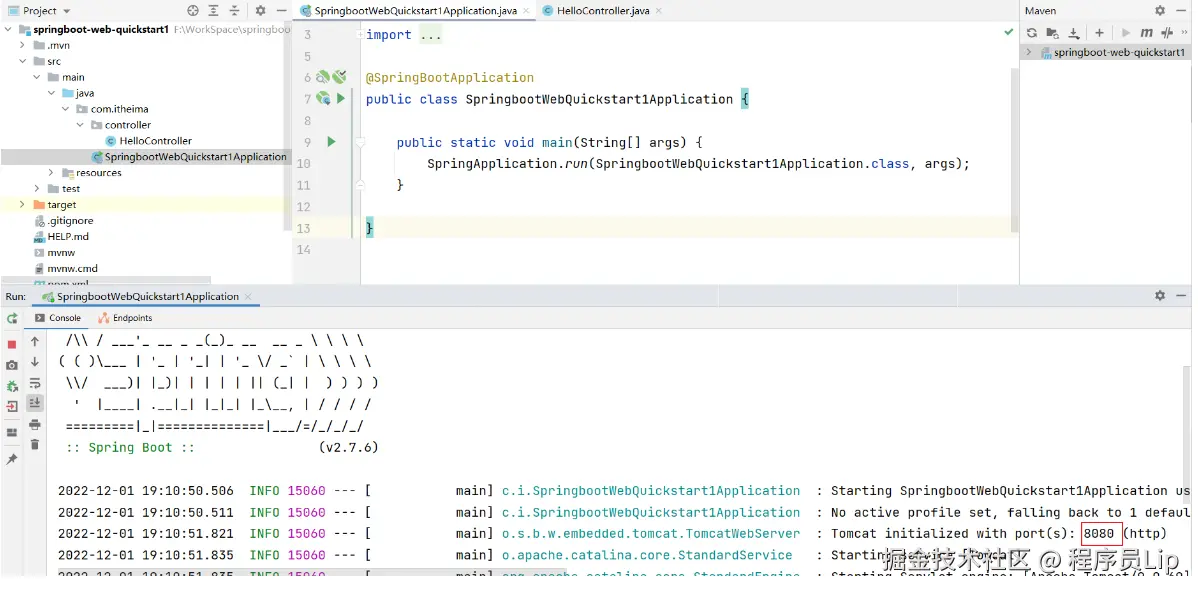This screenshot has height=593, width=1198.
Task: Click Expand All in Project panel
Action: click(213, 11)
